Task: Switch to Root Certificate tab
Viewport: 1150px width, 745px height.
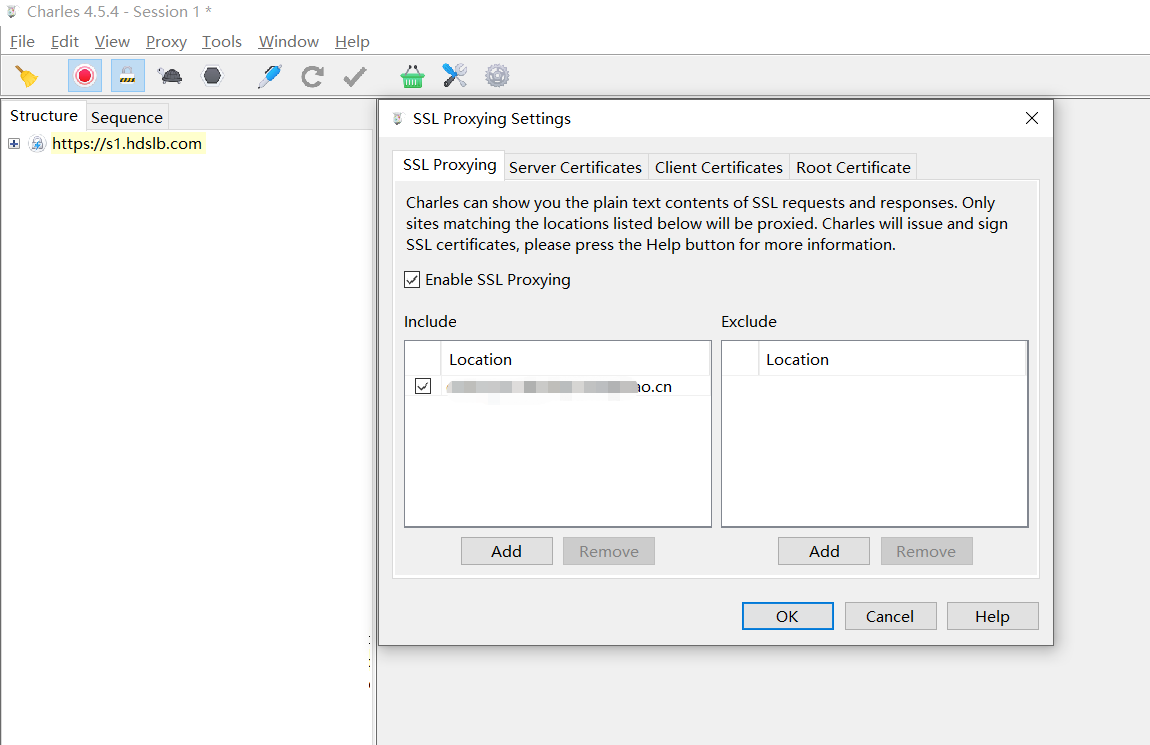Action: (x=854, y=167)
